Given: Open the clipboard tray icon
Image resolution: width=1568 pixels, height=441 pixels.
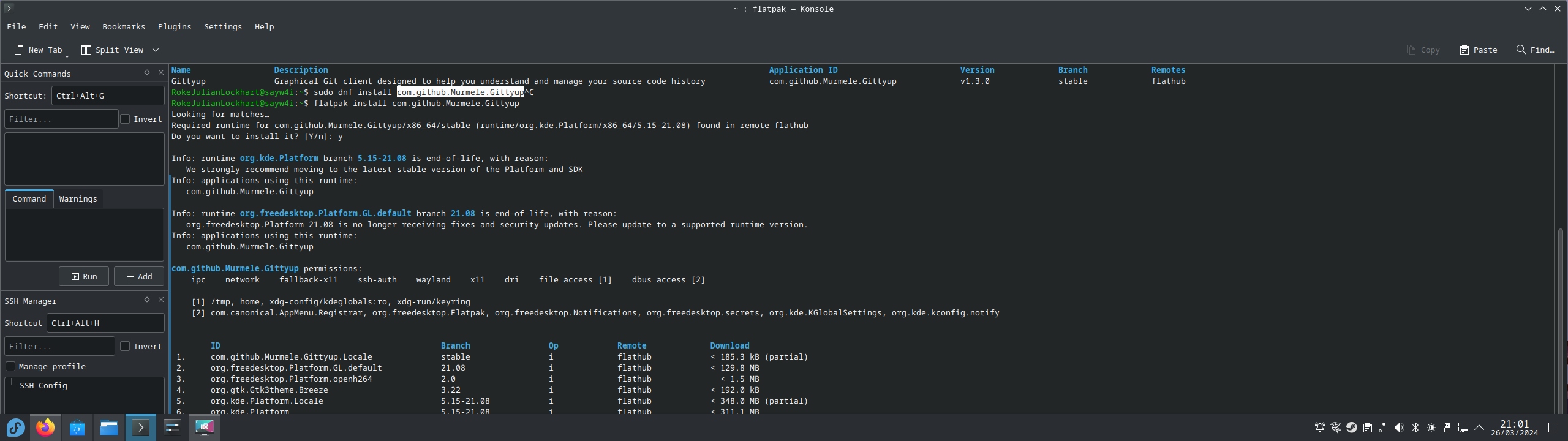Looking at the screenshot, I should click(1368, 428).
